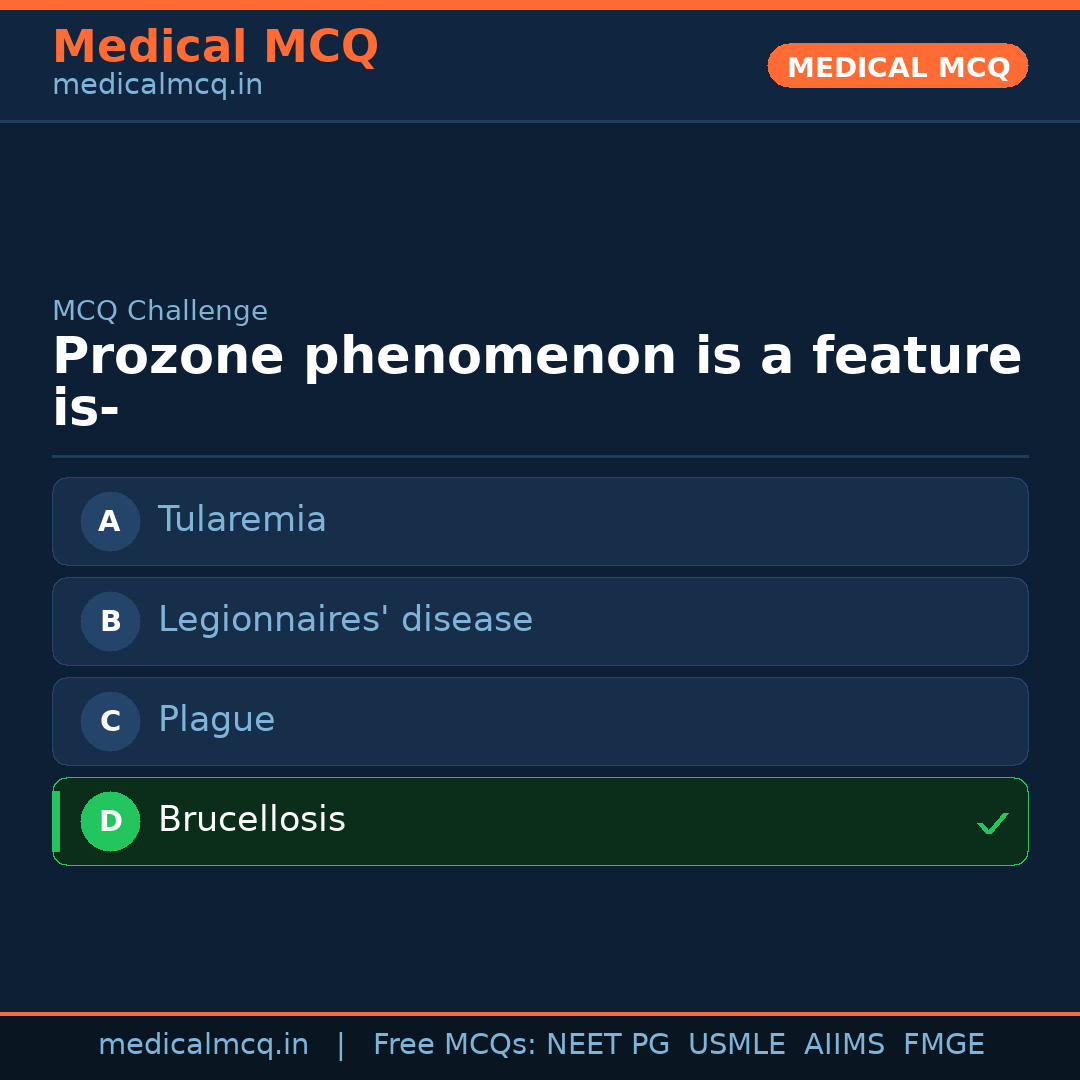This screenshot has height=1080, width=1080.
Task: Click the Medical MCQ header logo
Action: [215, 46]
